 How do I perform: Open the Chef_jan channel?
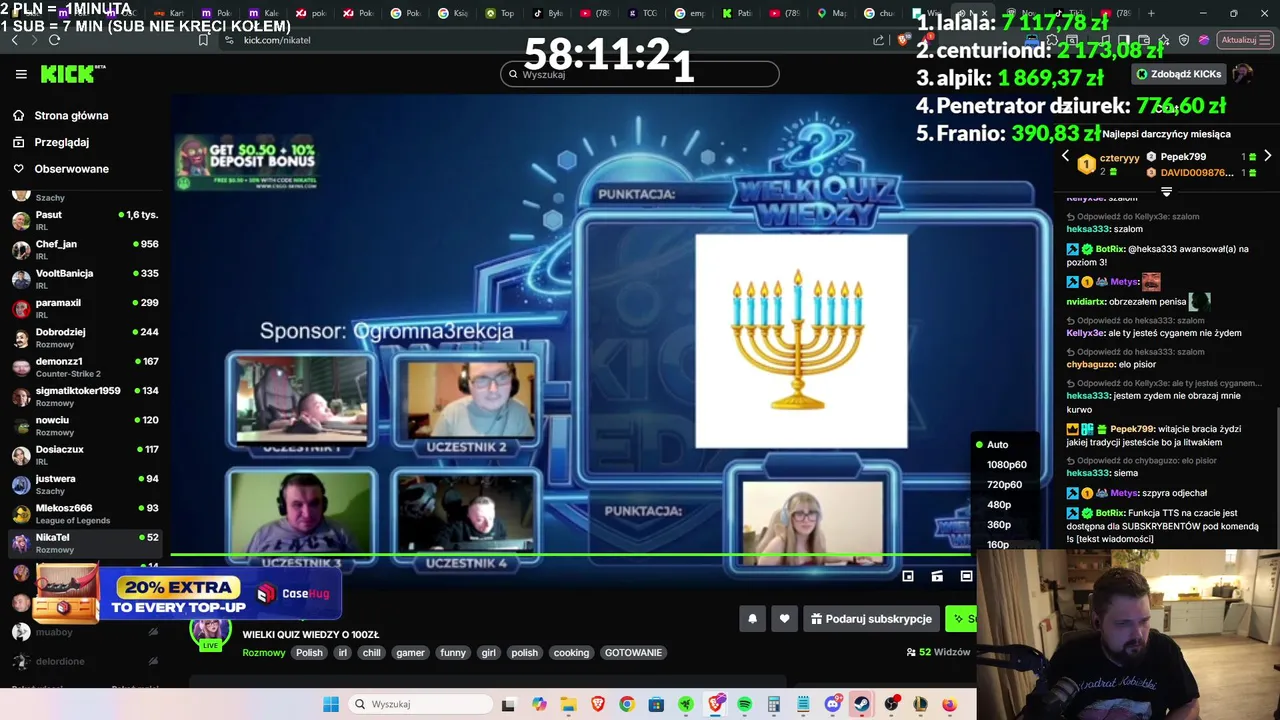click(x=84, y=249)
